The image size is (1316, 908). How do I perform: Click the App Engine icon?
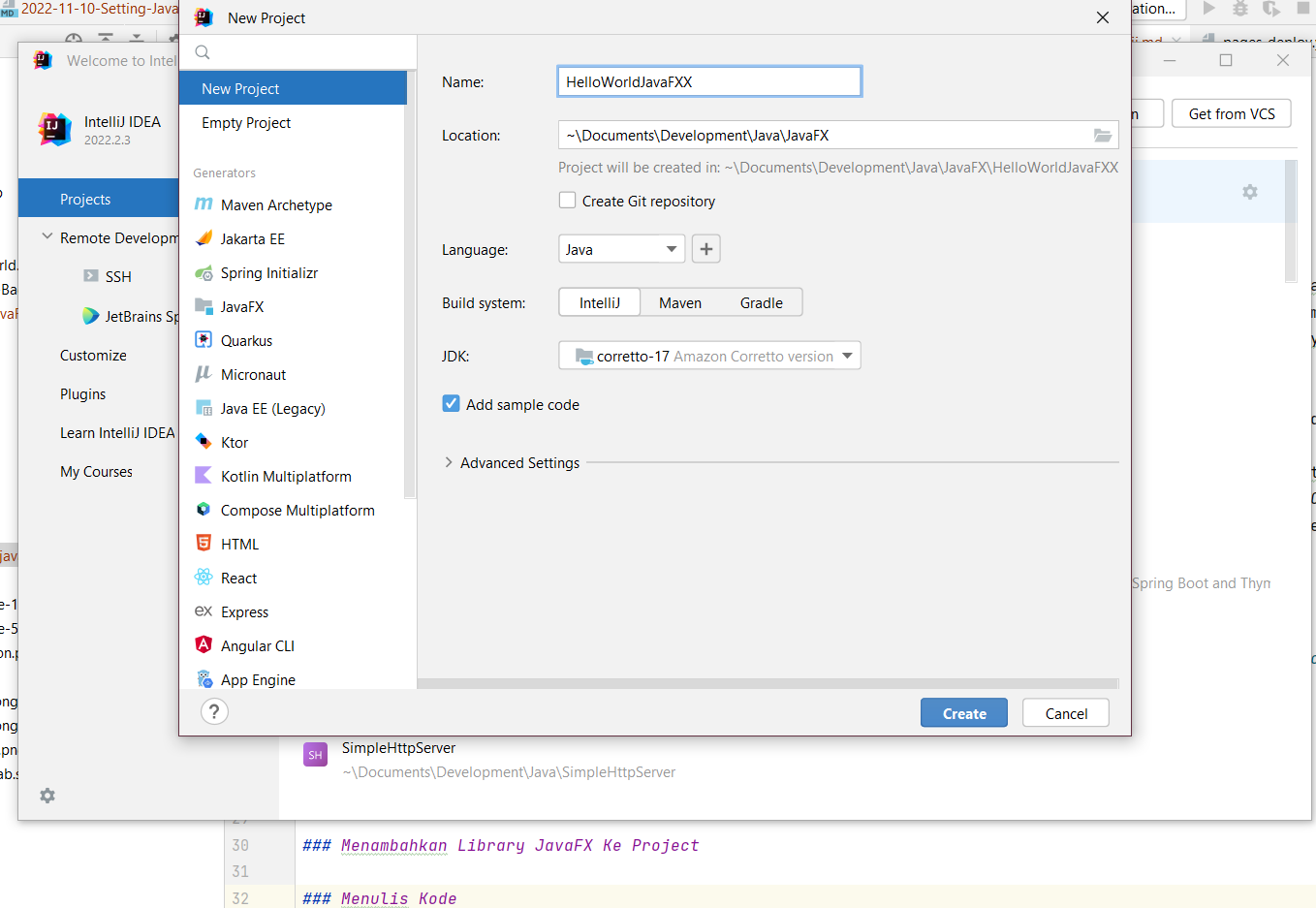tap(204, 679)
